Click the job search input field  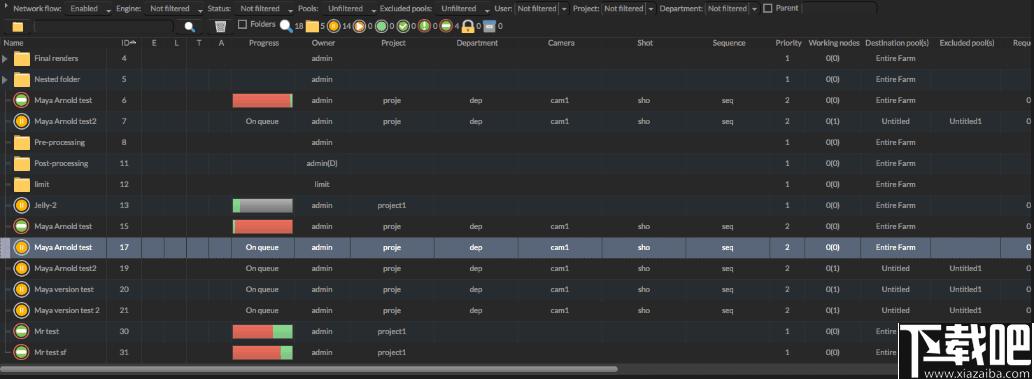[x=104, y=26]
